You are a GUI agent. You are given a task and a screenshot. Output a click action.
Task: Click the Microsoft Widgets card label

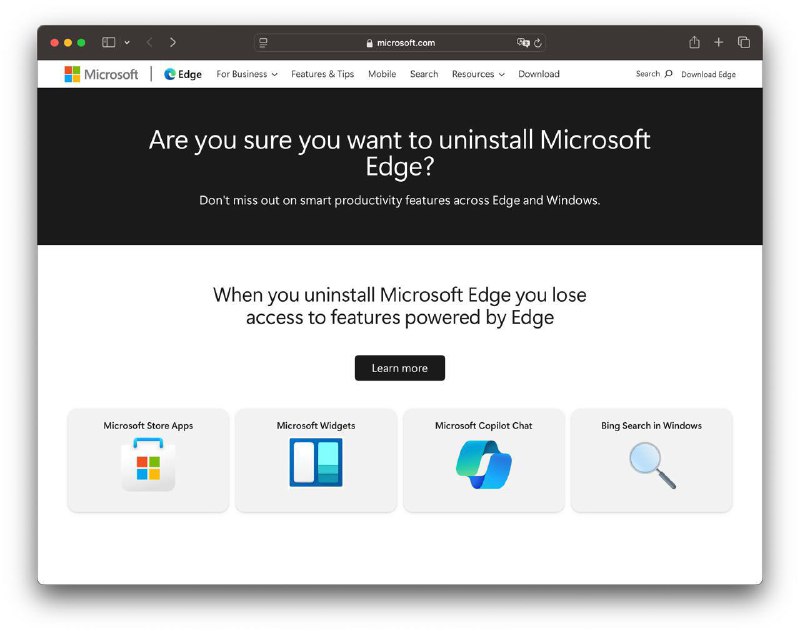click(x=316, y=425)
